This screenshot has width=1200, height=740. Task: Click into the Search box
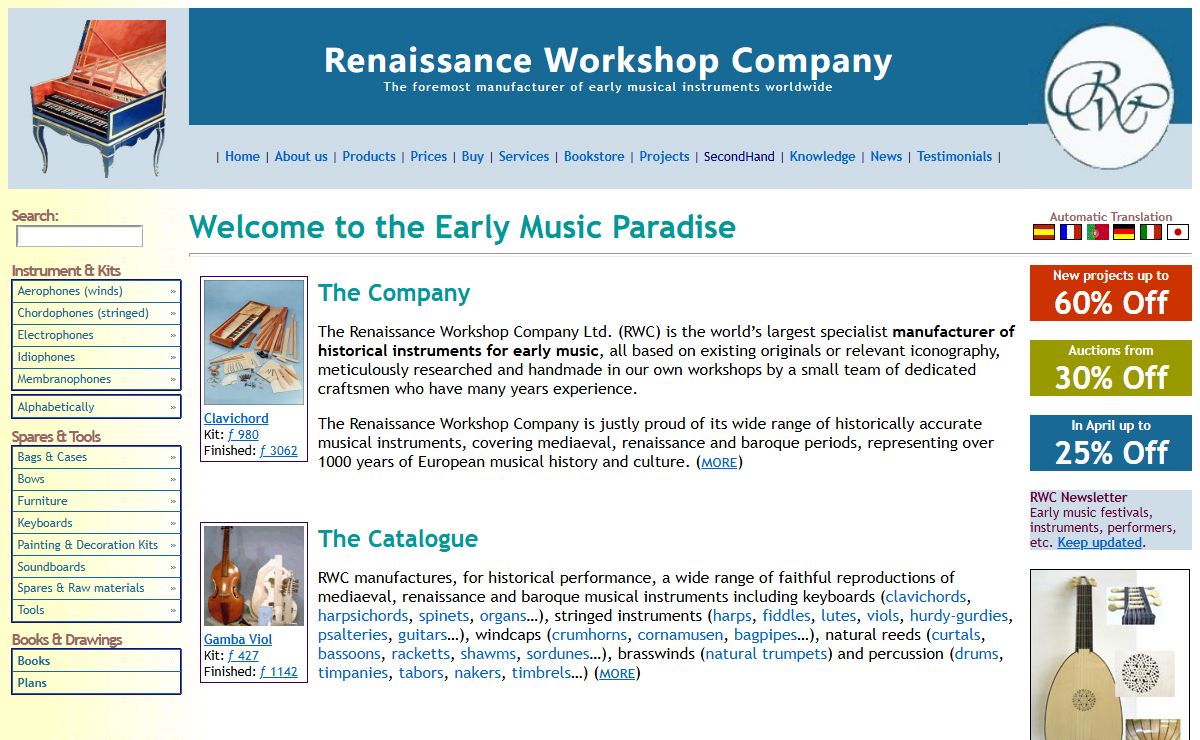pyautogui.click(x=80, y=236)
